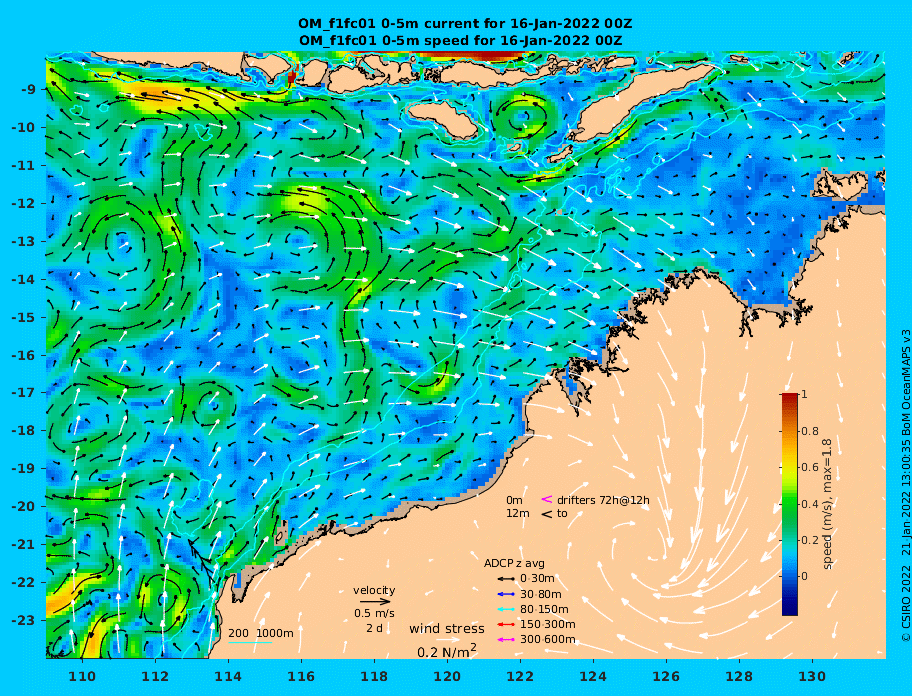Screen dimensions: 912x696
Task: Click the title line 'OM_f1fc01 0-5m speed for 16-Jan-2022 00Z'
Action: 460,41
